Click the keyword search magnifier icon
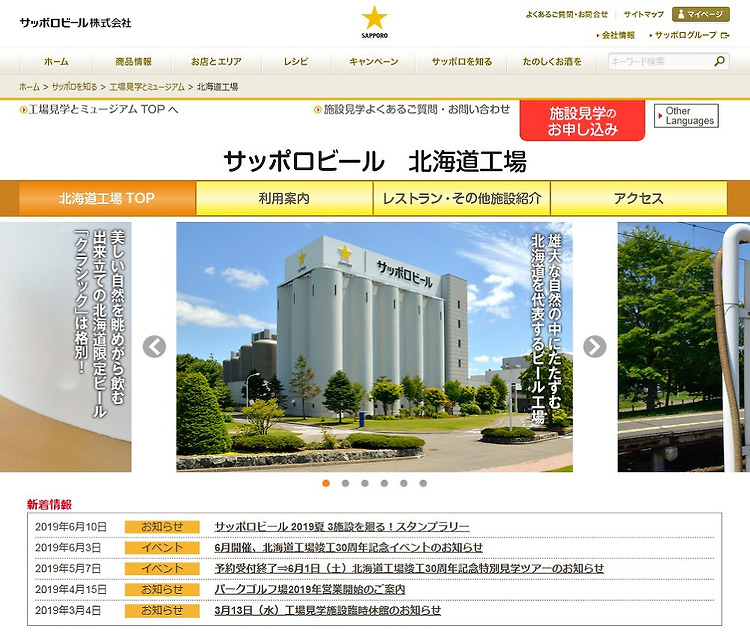The image size is (750, 632). (719, 61)
